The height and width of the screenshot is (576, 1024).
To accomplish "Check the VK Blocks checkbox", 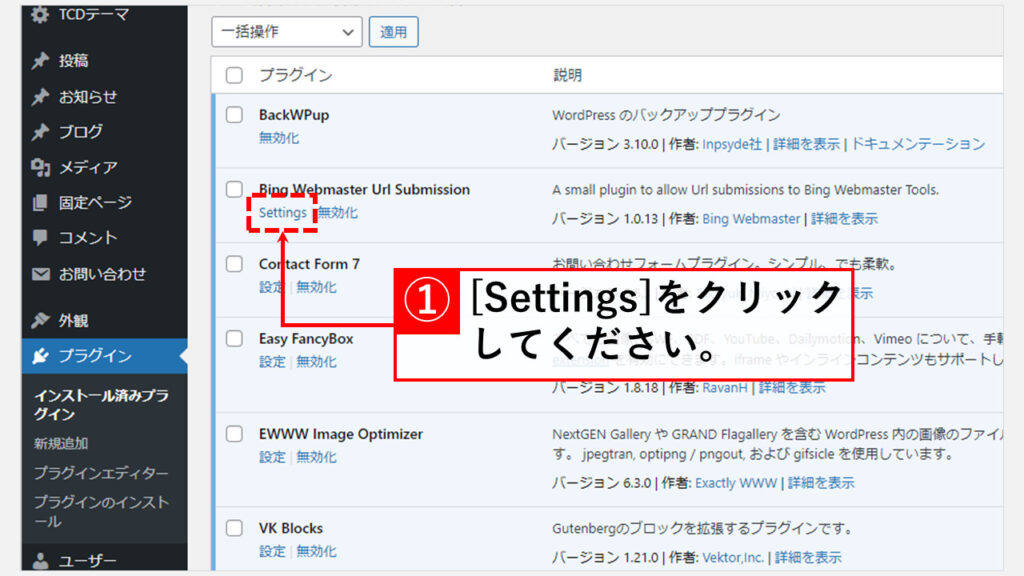I will (234, 528).
